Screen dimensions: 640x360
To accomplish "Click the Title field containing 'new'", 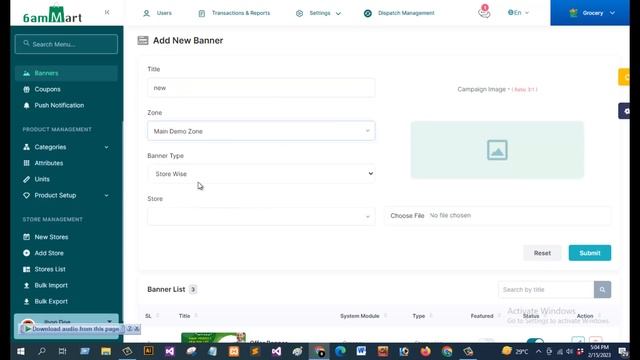I will [261, 88].
